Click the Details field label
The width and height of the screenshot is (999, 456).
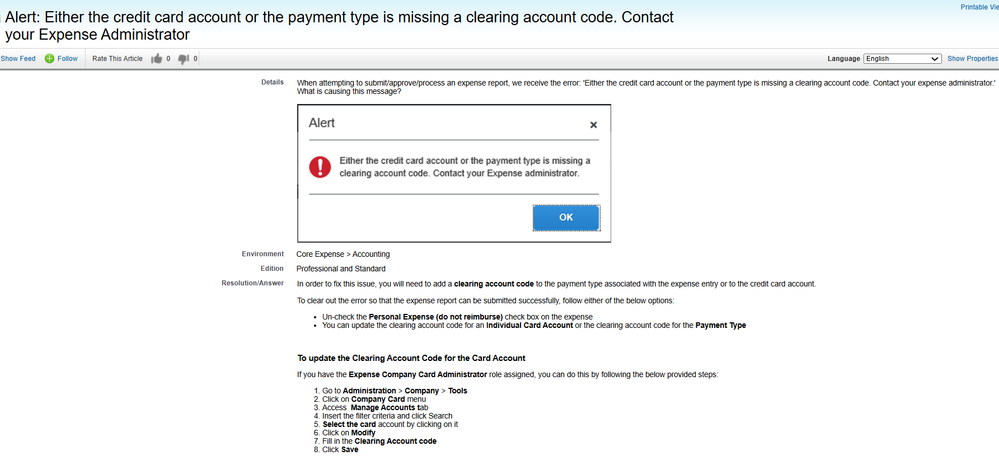click(x=272, y=82)
